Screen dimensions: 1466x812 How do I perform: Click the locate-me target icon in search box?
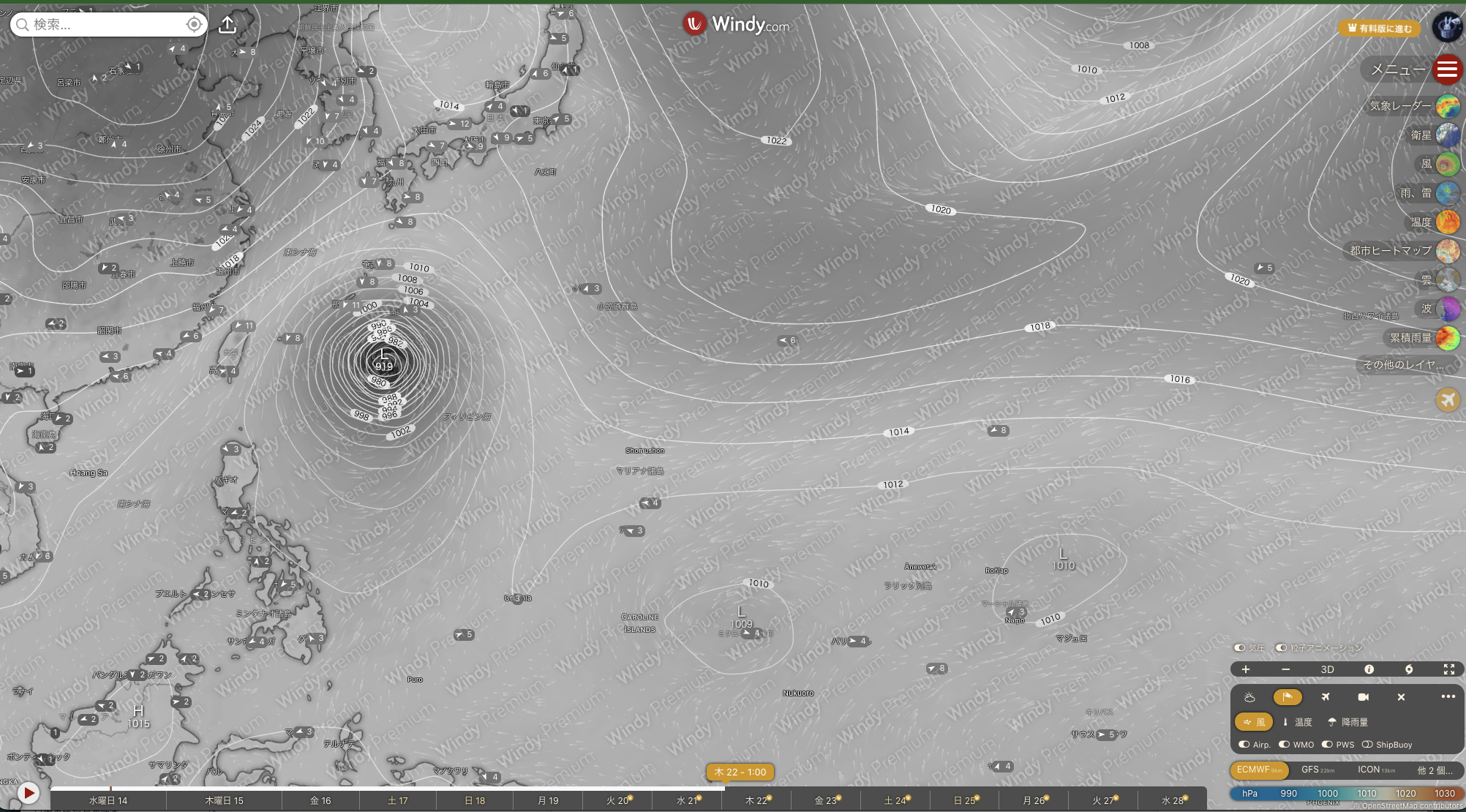pyautogui.click(x=194, y=24)
